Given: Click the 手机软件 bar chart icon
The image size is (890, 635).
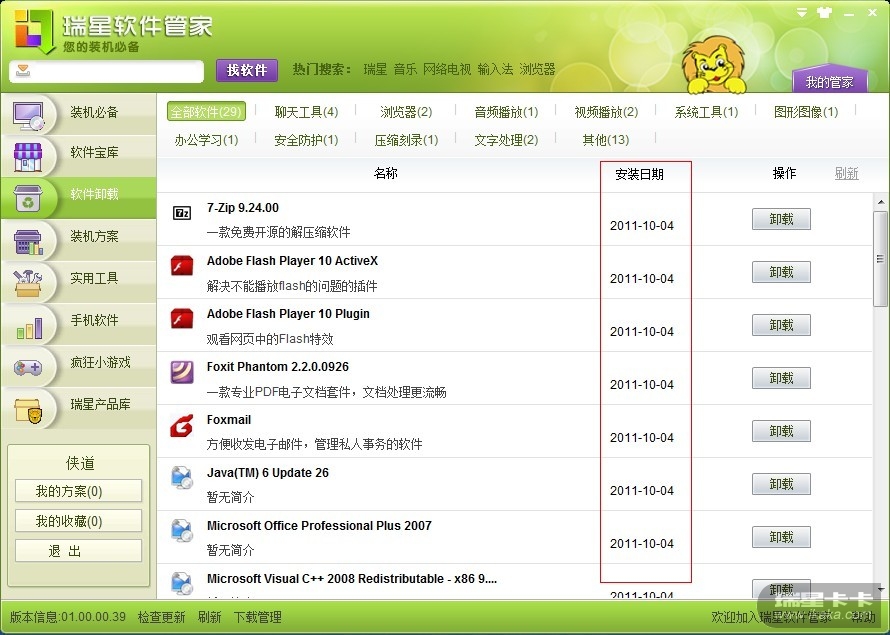Looking at the screenshot, I should (x=29, y=327).
